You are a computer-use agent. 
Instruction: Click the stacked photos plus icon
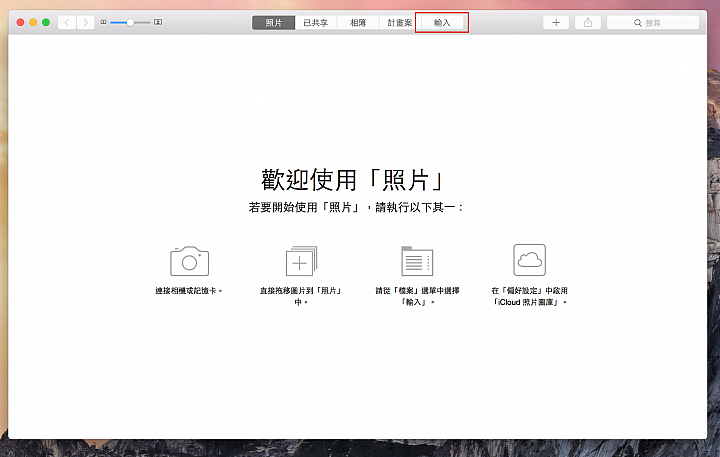pos(301,261)
